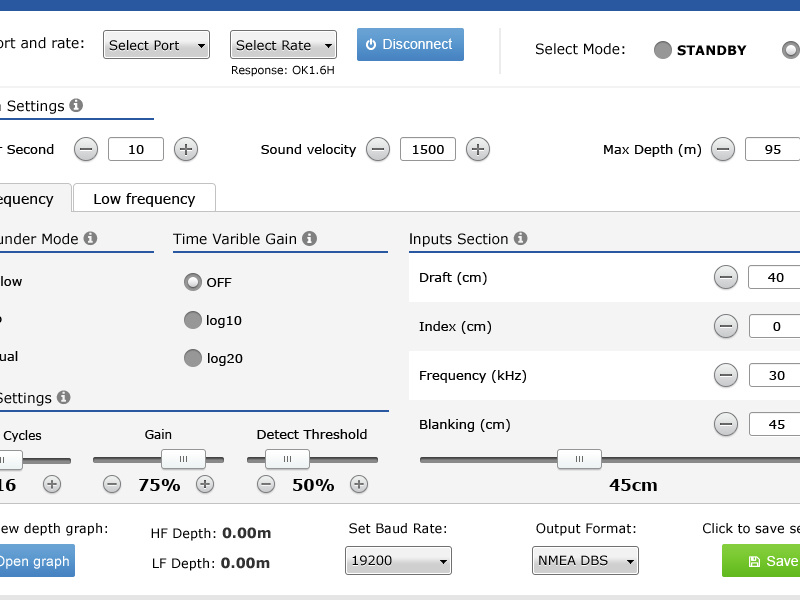
Task: Open the Select Rate dropdown
Action: [x=283, y=45]
